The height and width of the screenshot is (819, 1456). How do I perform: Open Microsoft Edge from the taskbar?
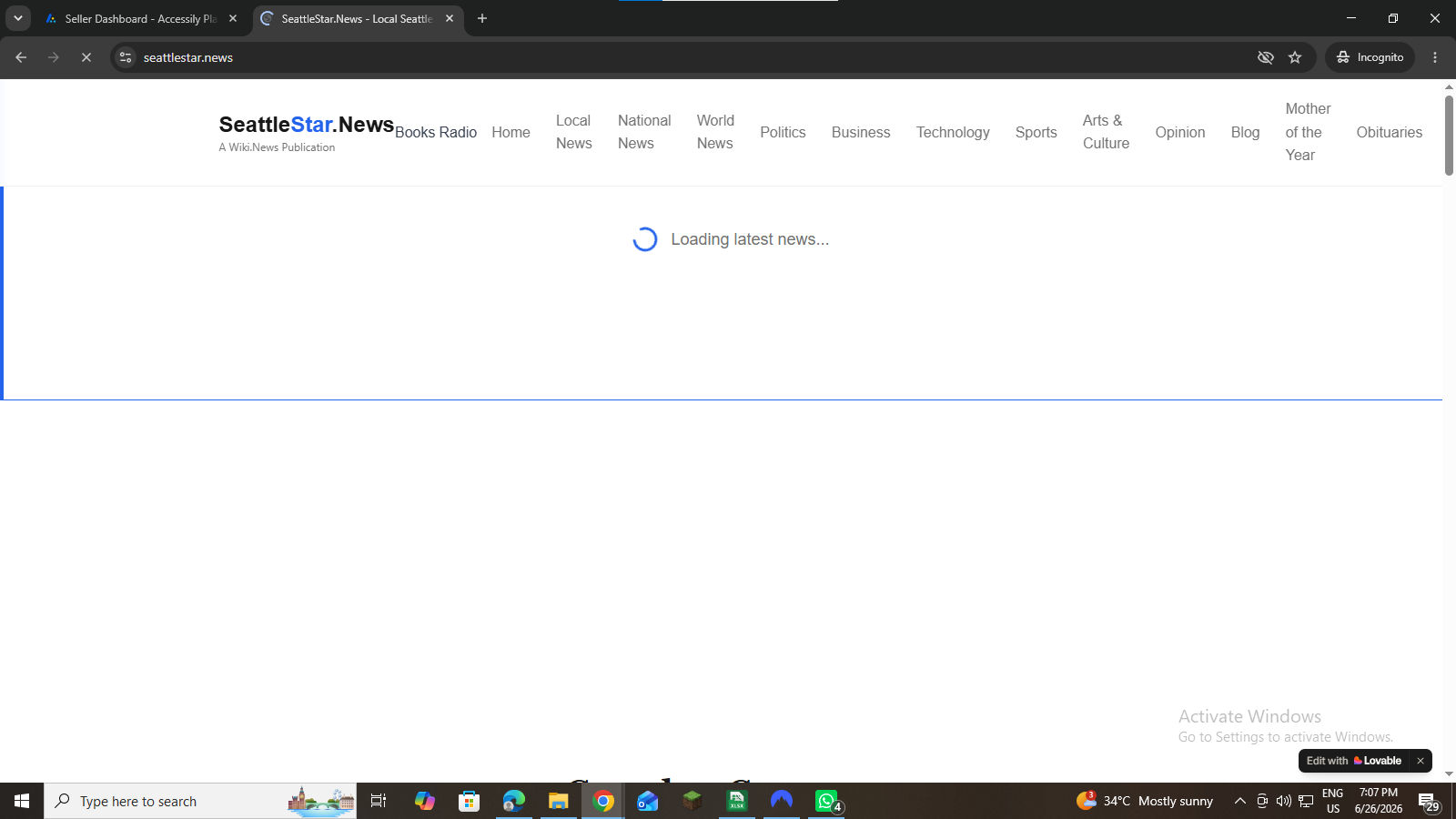(513, 801)
